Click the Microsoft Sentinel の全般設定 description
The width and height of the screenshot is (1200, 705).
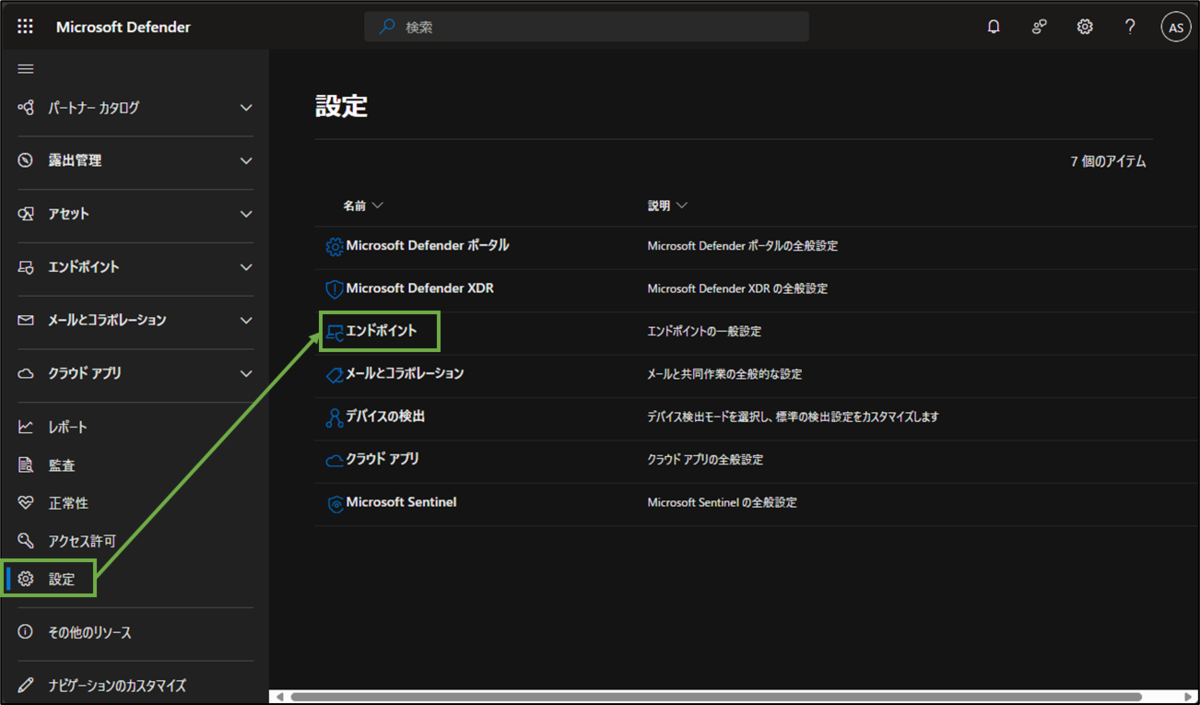(722, 503)
